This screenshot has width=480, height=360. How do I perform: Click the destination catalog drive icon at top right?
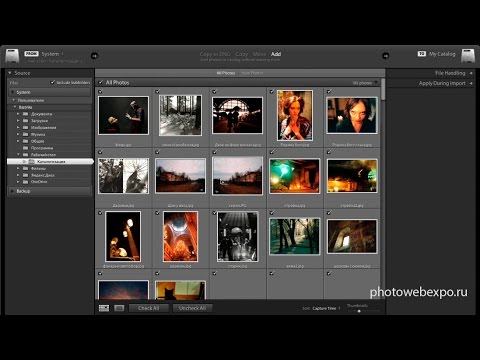[x=468, y=56]
